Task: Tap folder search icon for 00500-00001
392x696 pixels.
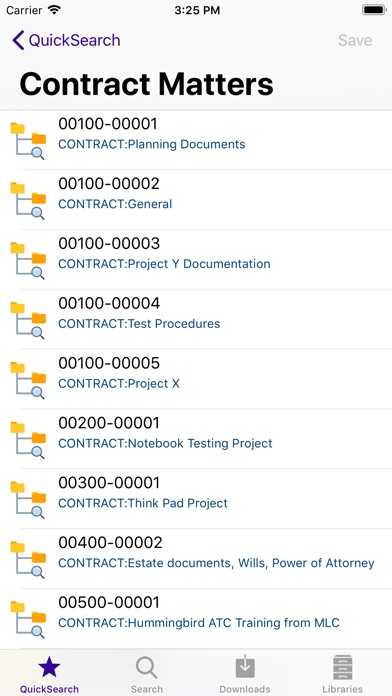Action: click(x=28, y=620)
